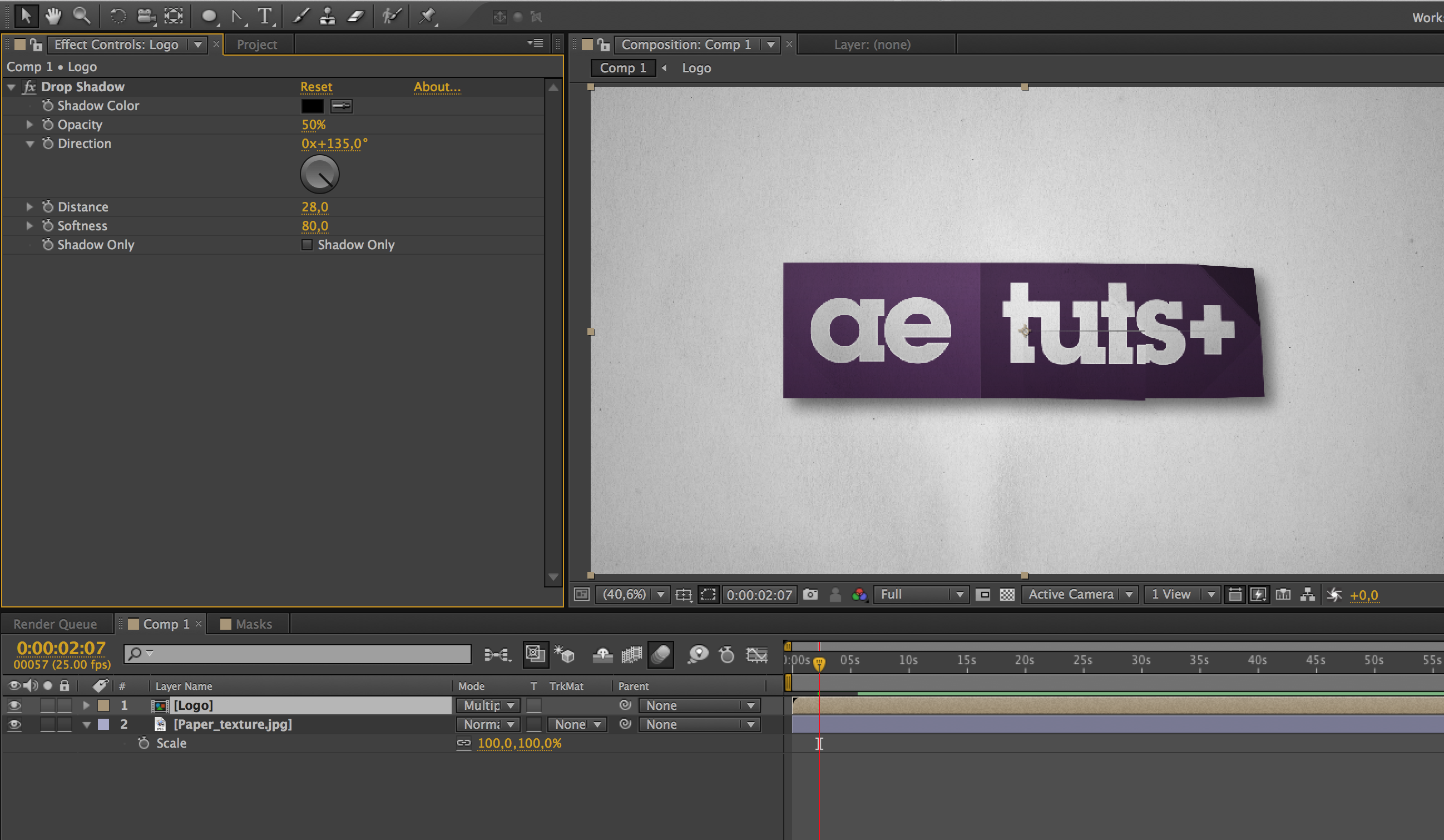Click the Take Snapshot camera icon
The height and width of the screenshot is (840, 1444).
(x=810, y=594)
